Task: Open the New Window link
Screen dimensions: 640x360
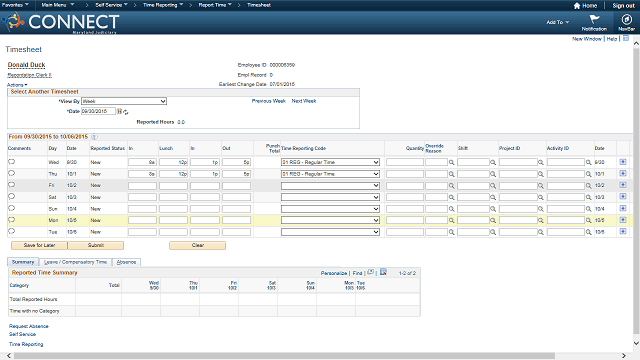Action: pos(587,39)
